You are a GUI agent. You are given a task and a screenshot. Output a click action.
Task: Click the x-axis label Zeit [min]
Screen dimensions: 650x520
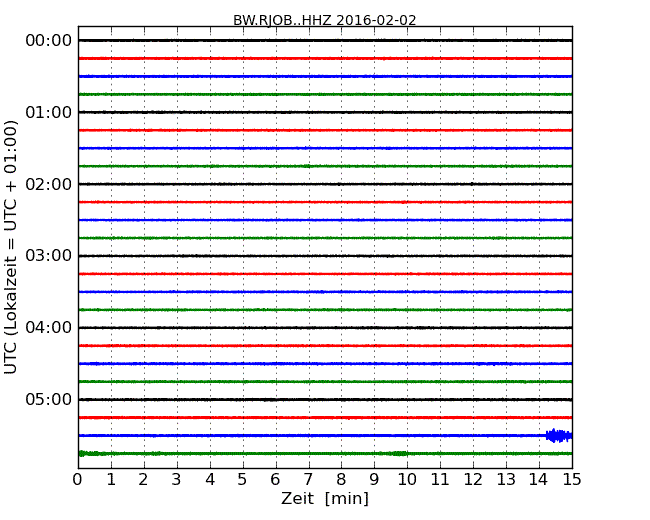(x=325, y=498)
